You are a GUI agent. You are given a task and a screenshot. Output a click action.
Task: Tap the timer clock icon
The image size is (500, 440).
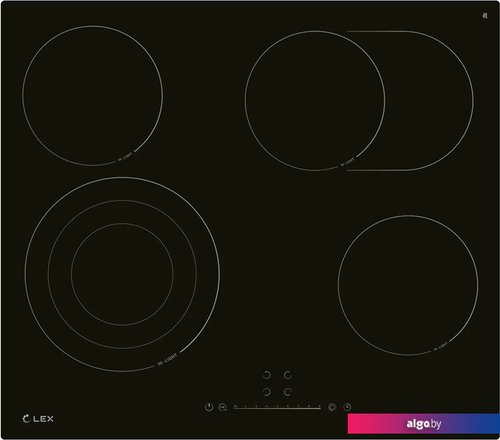[347, 407]
